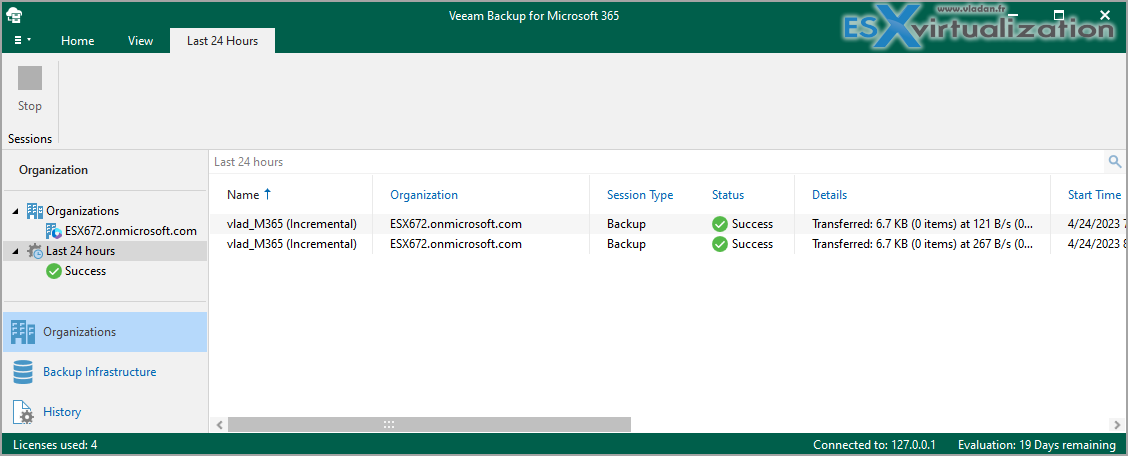Click Success status icon in 121 B/s row
Viewport: 1128px width, 456px height.
point(719,224)
